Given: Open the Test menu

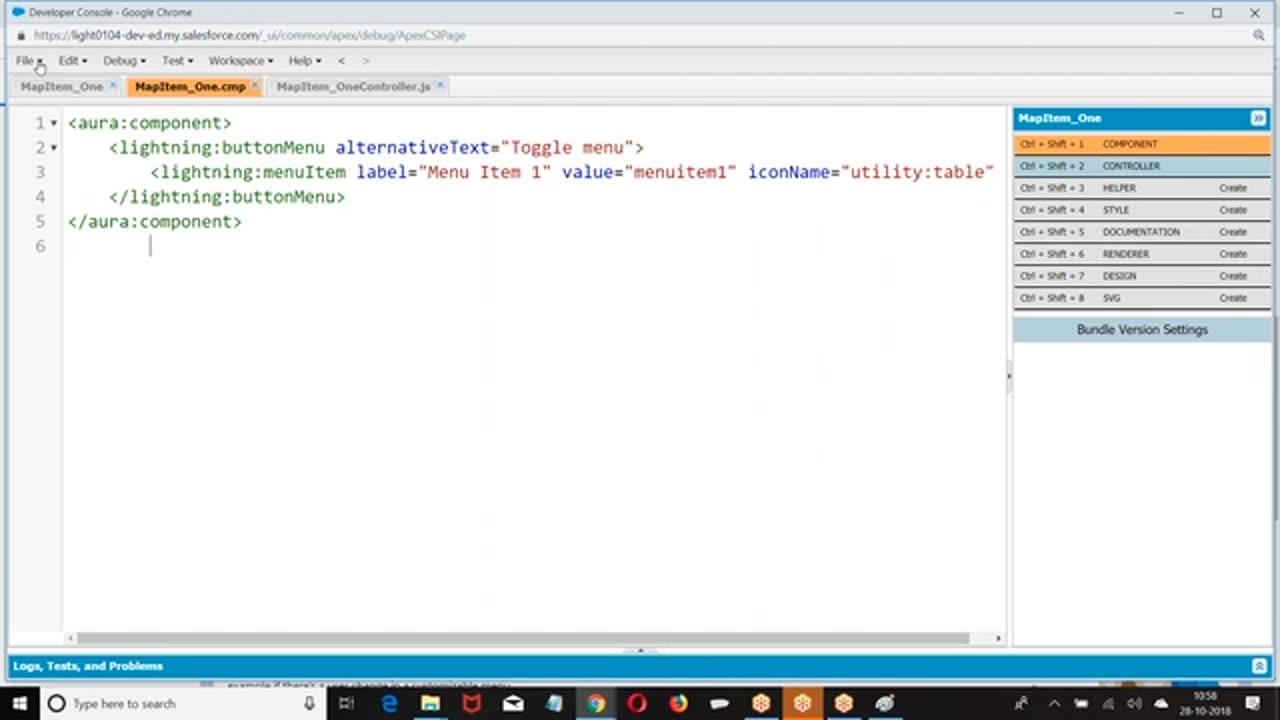Looking at the screenshot, I should point(177,61).
